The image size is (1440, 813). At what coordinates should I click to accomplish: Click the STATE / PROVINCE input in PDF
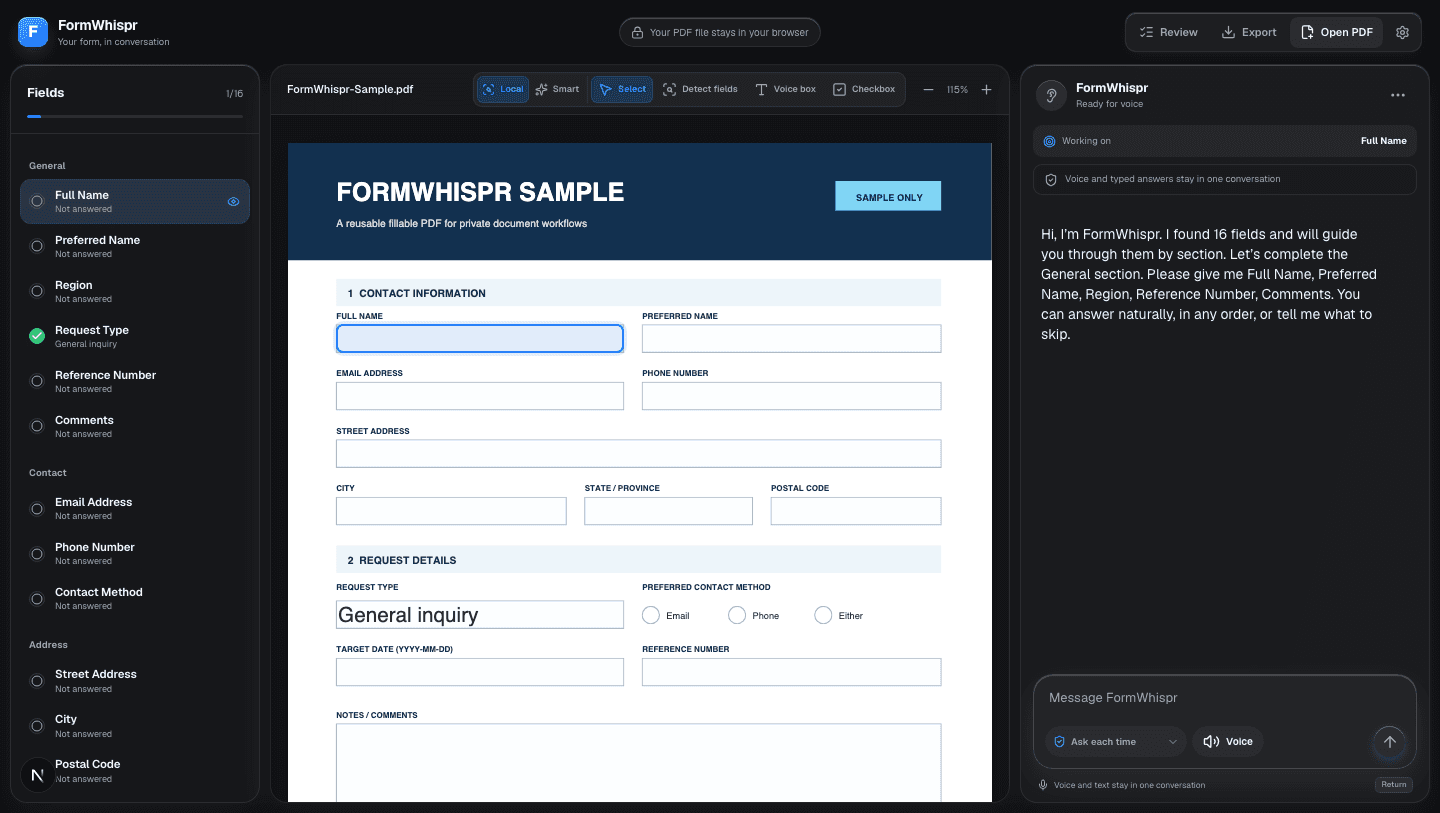668,511
